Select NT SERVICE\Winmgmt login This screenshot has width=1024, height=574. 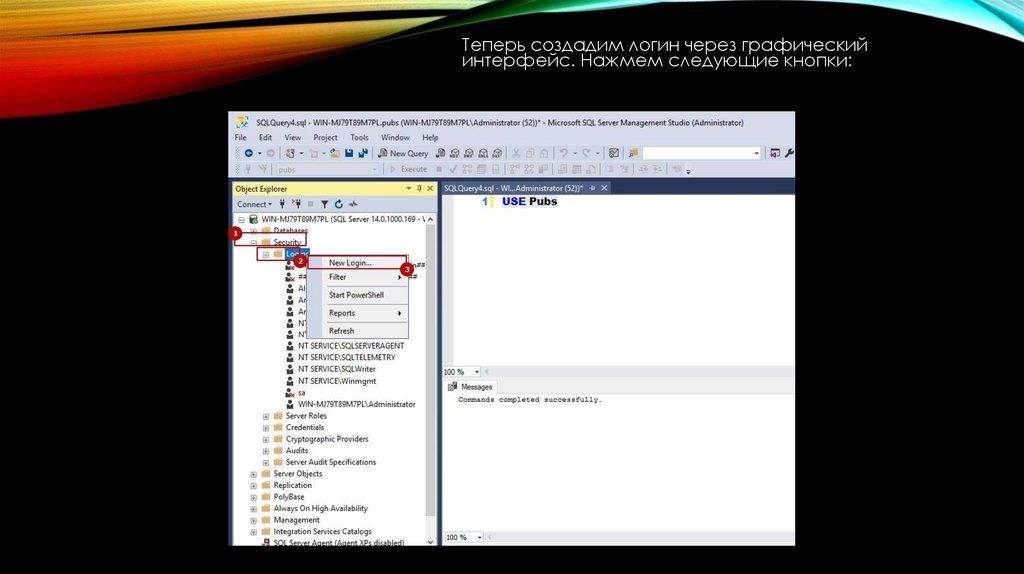(337, 381)
